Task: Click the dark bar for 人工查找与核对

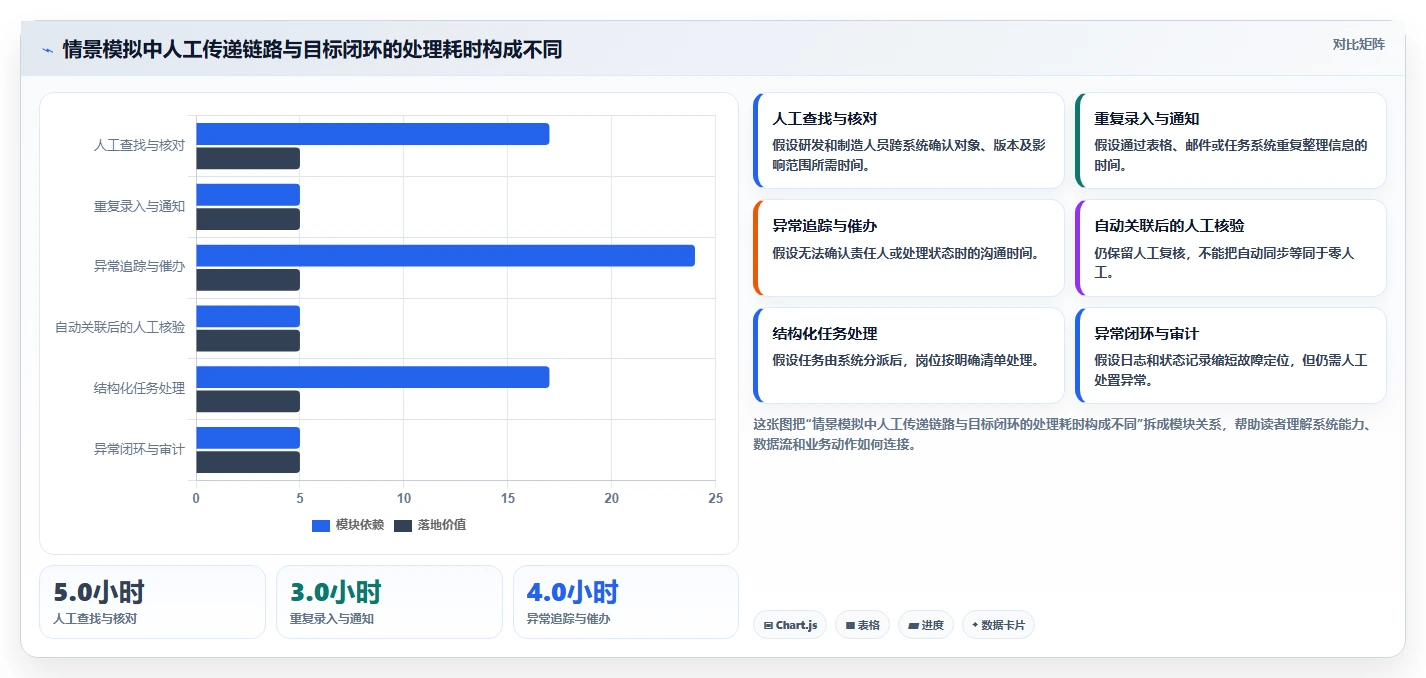Action: coord(248,158)
